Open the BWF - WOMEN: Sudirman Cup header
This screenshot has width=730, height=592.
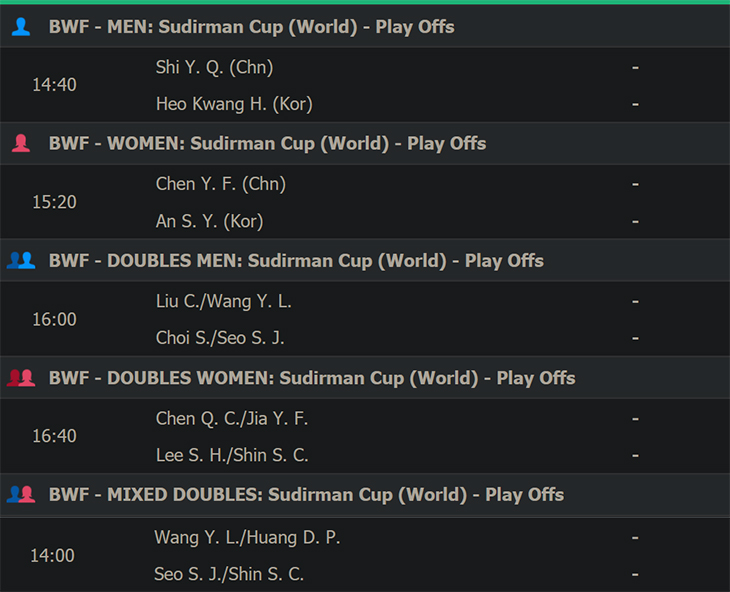point(365,143)
